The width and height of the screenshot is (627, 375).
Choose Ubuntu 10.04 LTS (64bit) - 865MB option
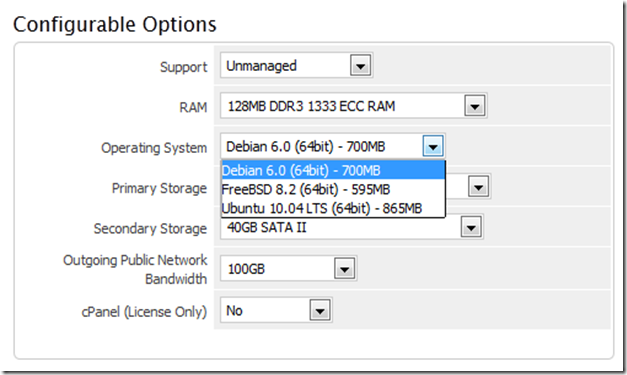coord(333,208)
